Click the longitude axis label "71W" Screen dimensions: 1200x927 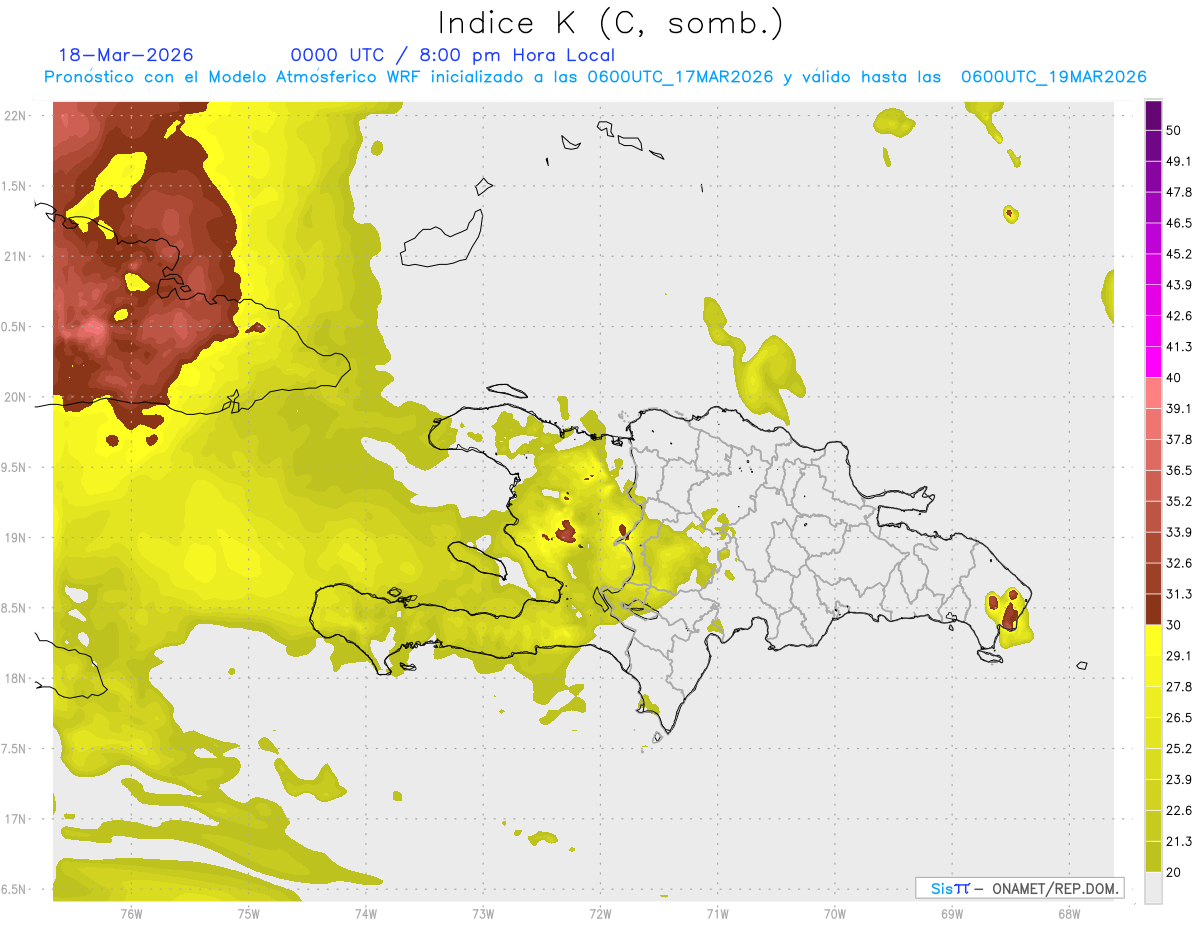(x=717, y=913)
